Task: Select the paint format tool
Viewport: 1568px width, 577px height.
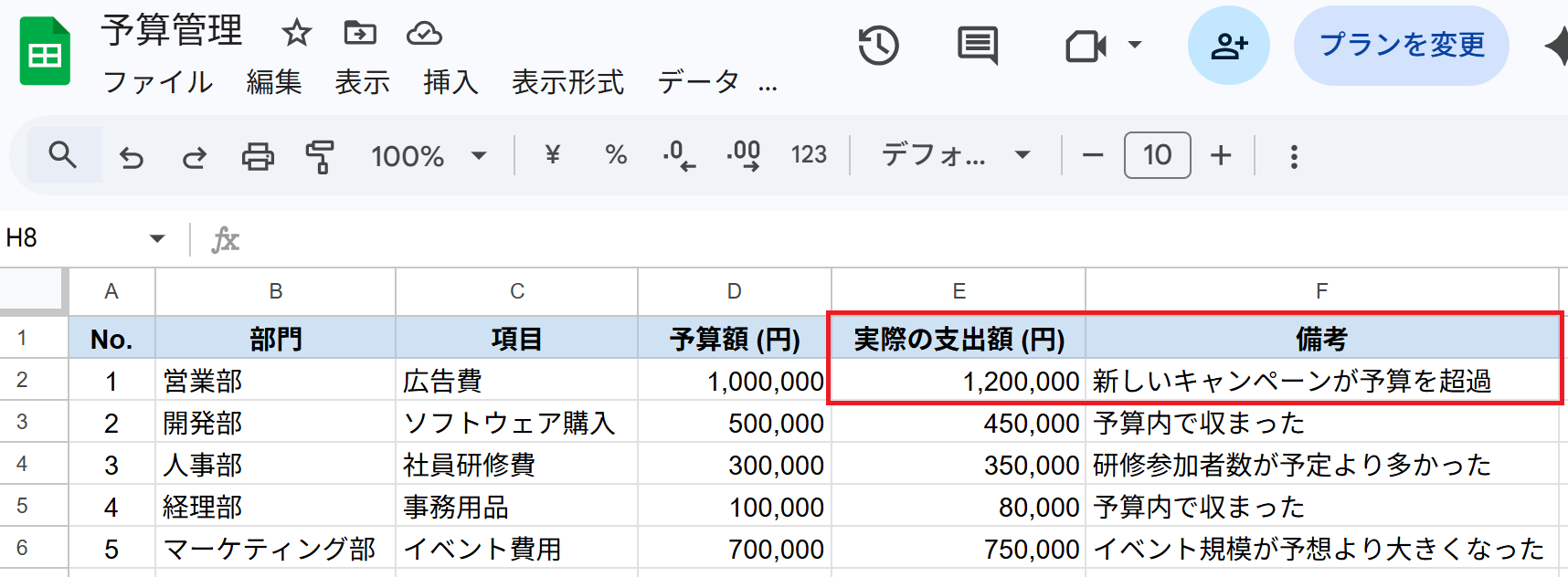Action: tap(320, 157)
